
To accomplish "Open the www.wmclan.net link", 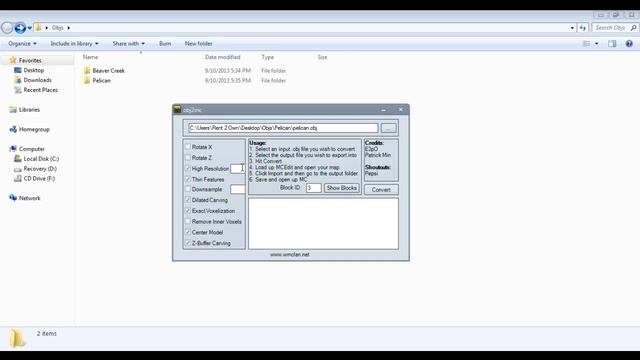I will click(x=290, y=255).
